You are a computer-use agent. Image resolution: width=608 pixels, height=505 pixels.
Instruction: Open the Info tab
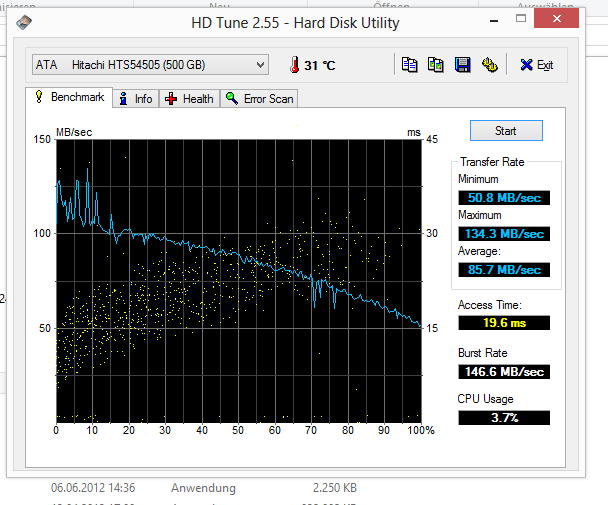(136, 99)
